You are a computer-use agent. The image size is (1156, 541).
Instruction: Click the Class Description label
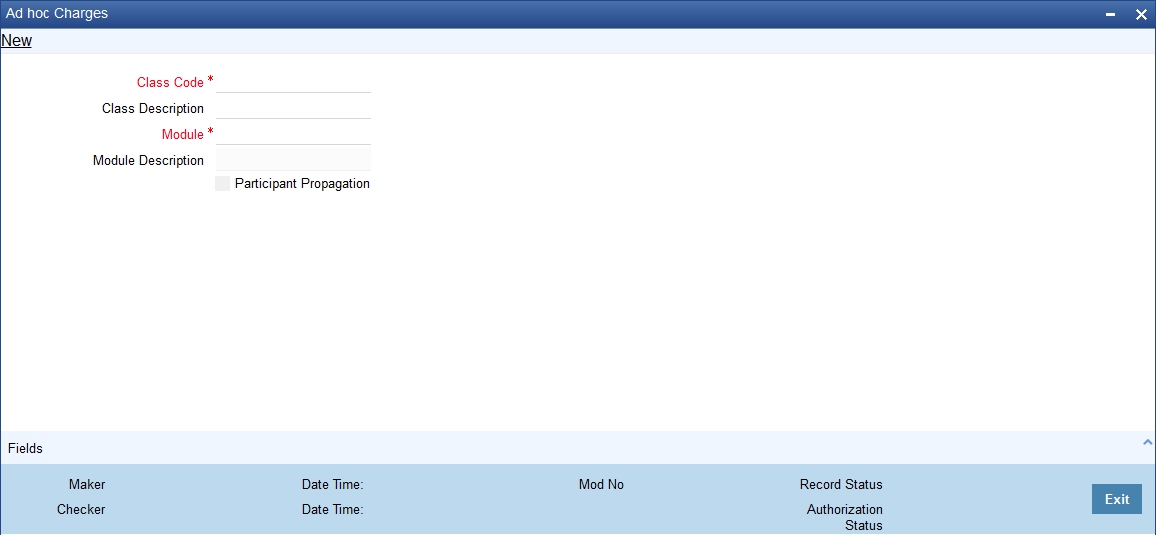[x=153, y=108]
